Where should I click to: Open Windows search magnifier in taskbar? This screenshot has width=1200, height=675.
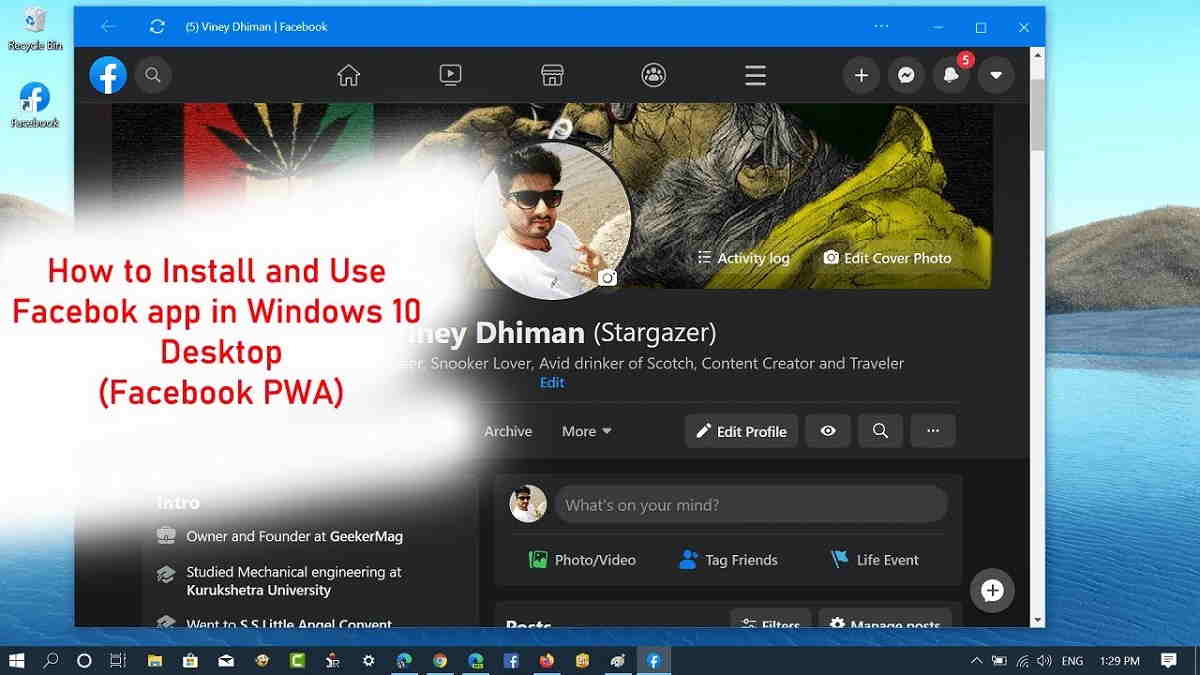[51, 660]
